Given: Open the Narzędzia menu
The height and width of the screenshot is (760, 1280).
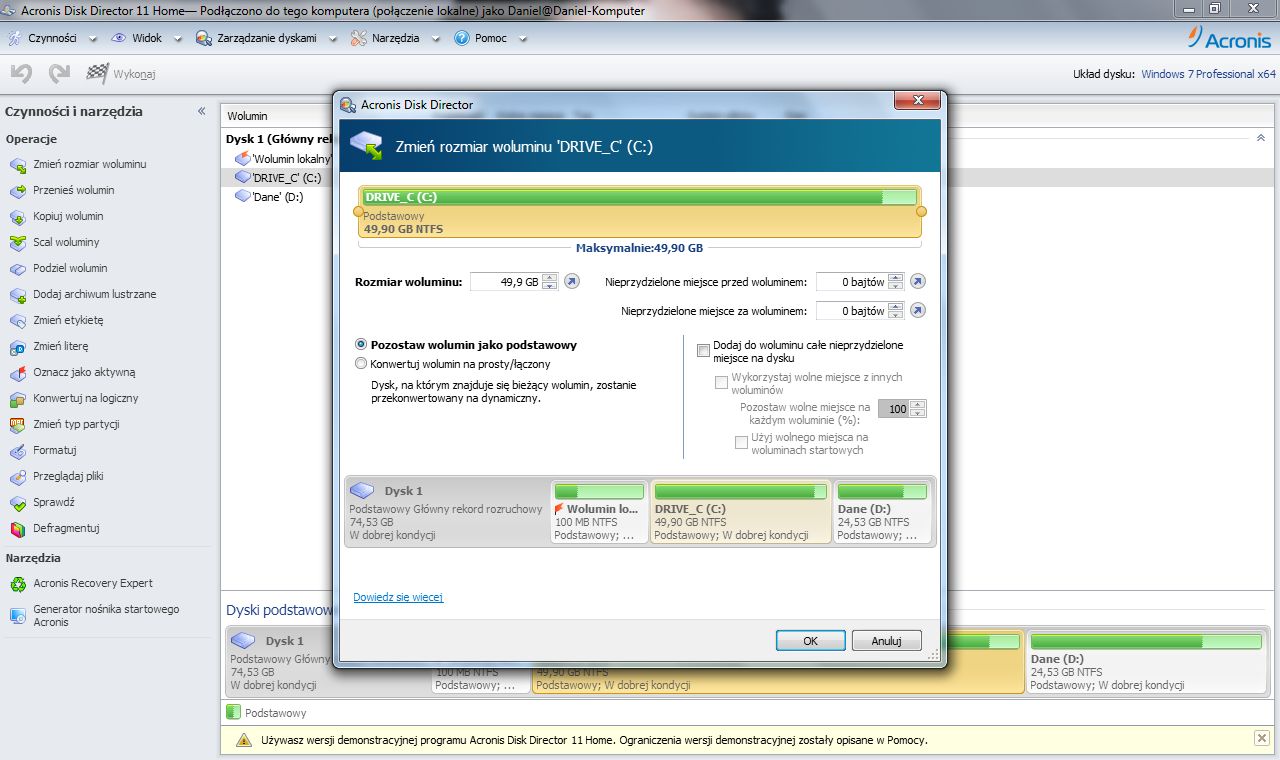Looking at the screenshot, I should point(397,38).
